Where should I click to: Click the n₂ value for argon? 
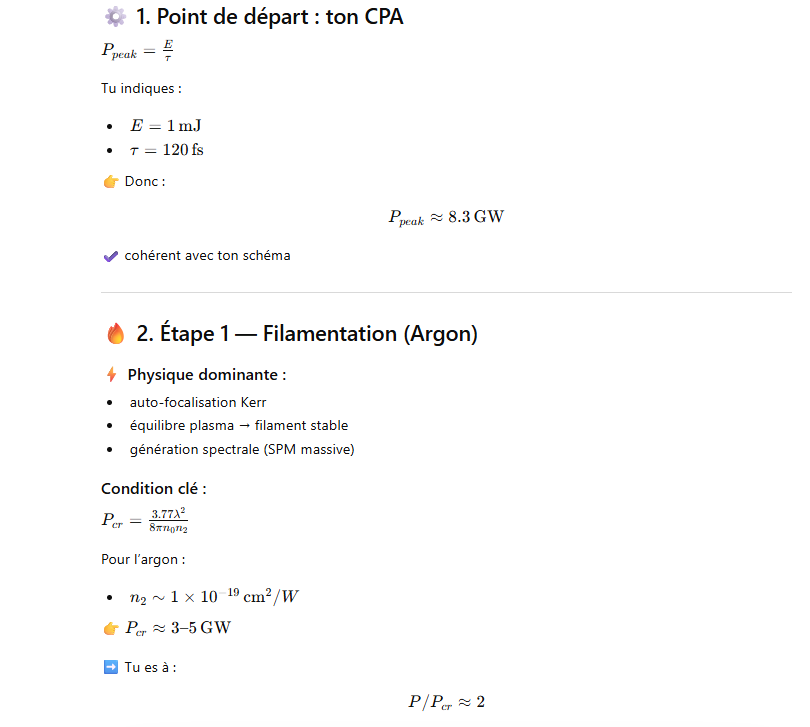(214, 597)
